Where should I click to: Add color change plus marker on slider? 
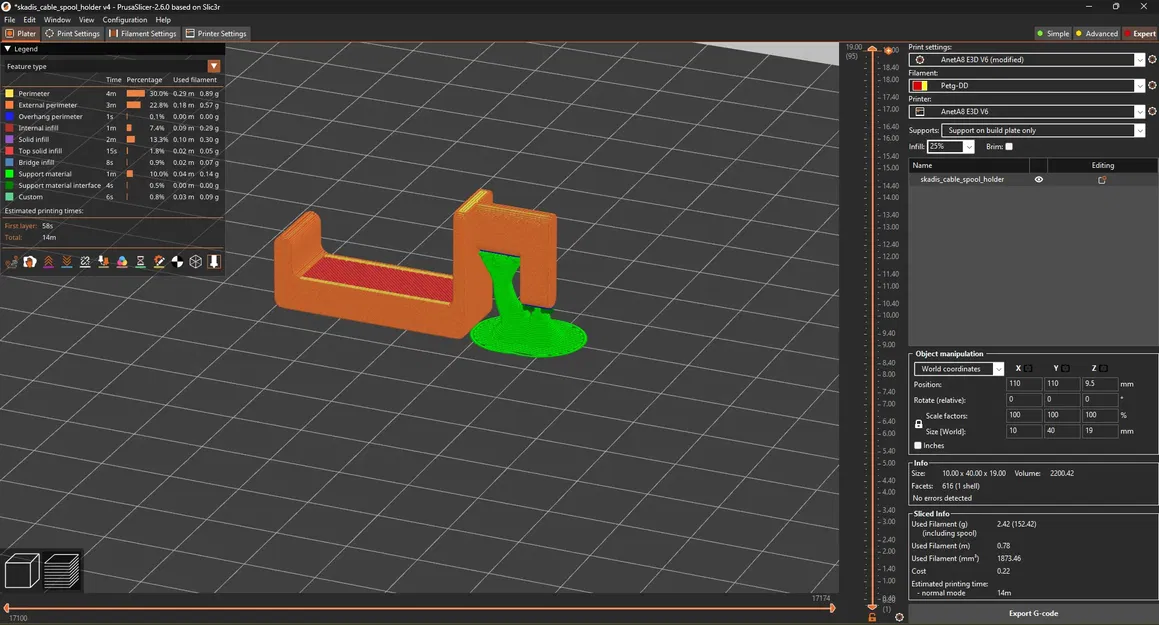(888, 50)
